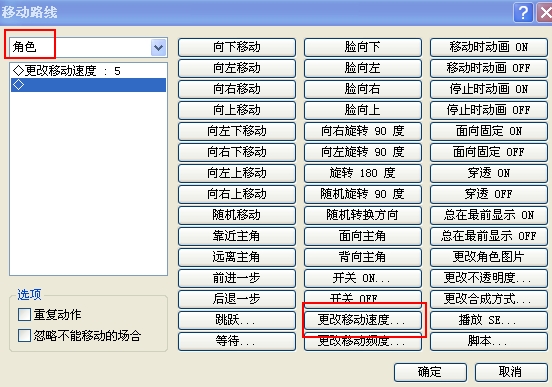This screenshot has width=552, height=387.
Task: Select the empty highlighted command row
Action: click(x=88, y=85)
